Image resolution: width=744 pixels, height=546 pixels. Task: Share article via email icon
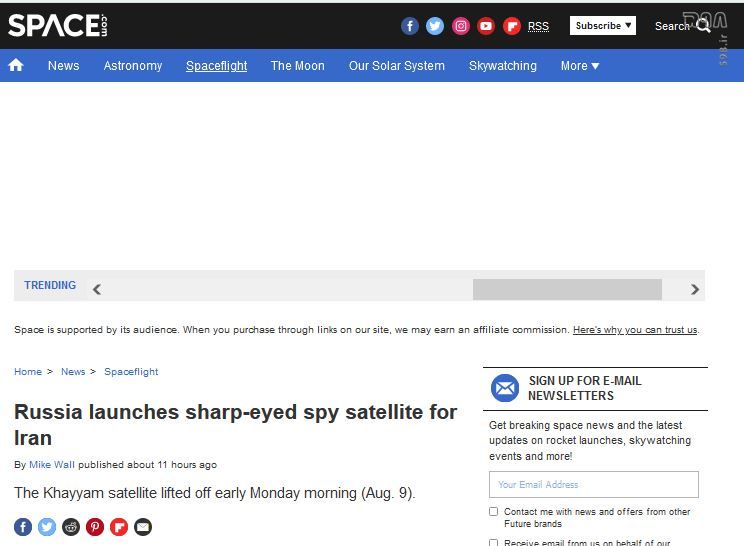tap(143, 527)
